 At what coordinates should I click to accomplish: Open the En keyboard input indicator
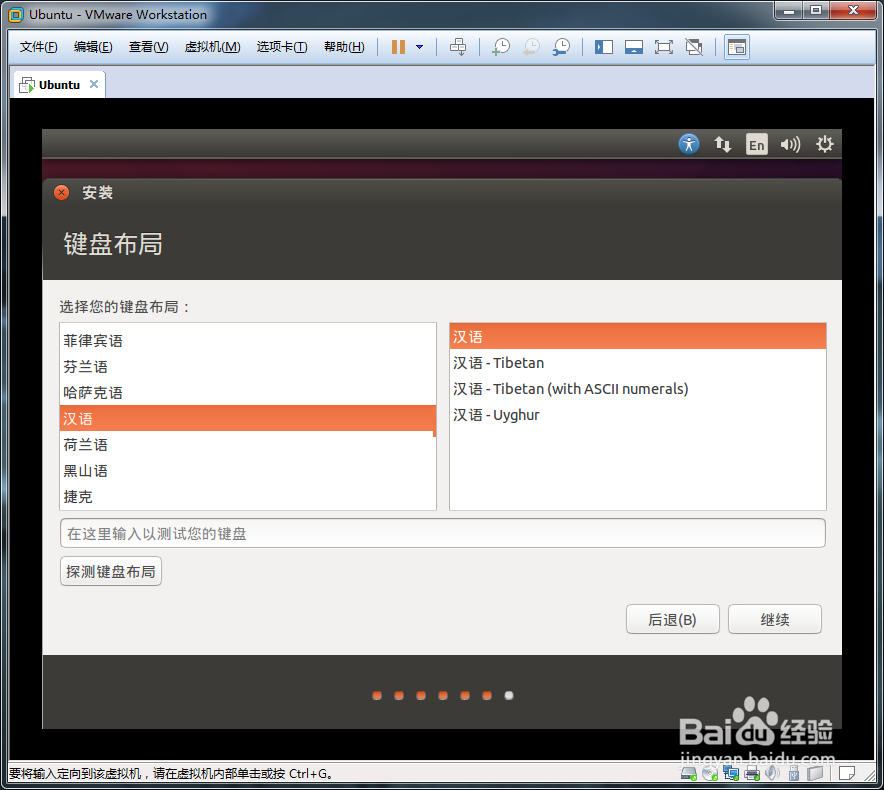point(757,144)
